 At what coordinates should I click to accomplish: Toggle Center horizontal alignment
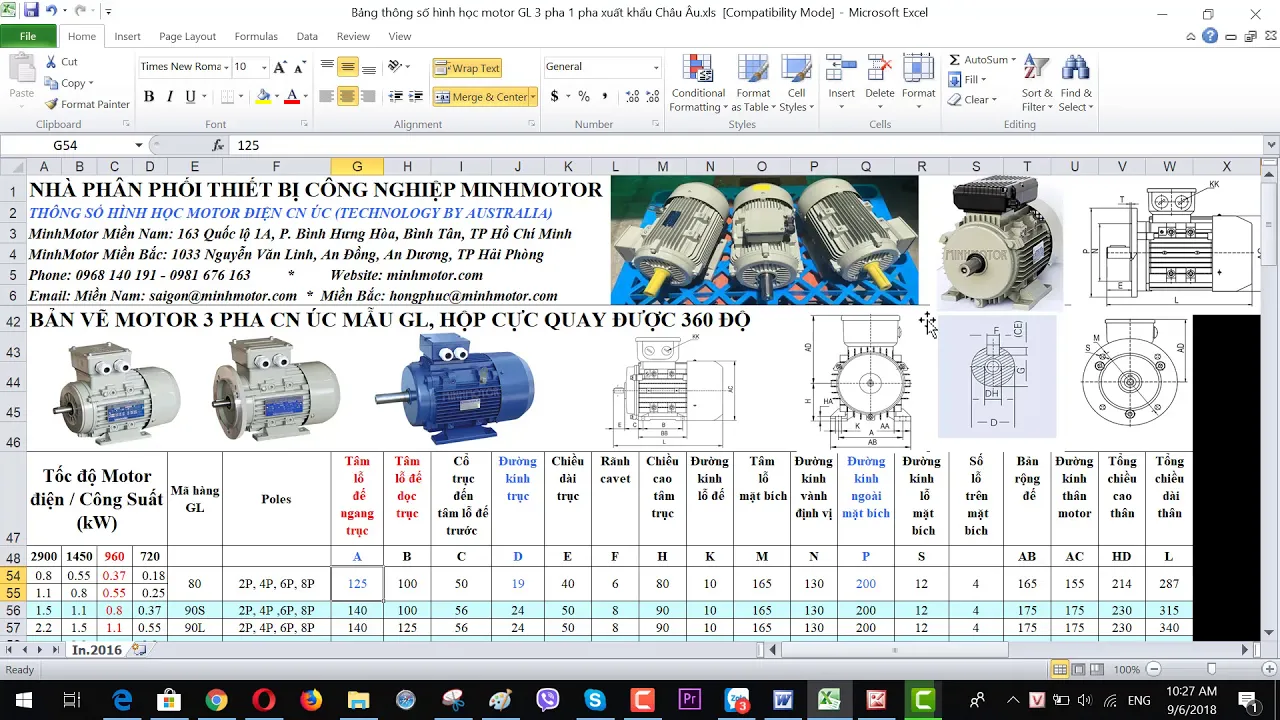click(348, 97)
